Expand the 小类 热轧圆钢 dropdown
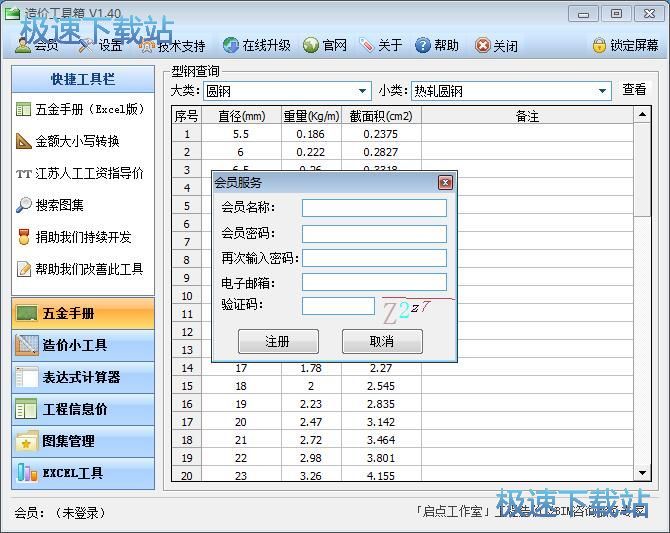The height and width of the screenshot is (533, 670). click(602, 91)
